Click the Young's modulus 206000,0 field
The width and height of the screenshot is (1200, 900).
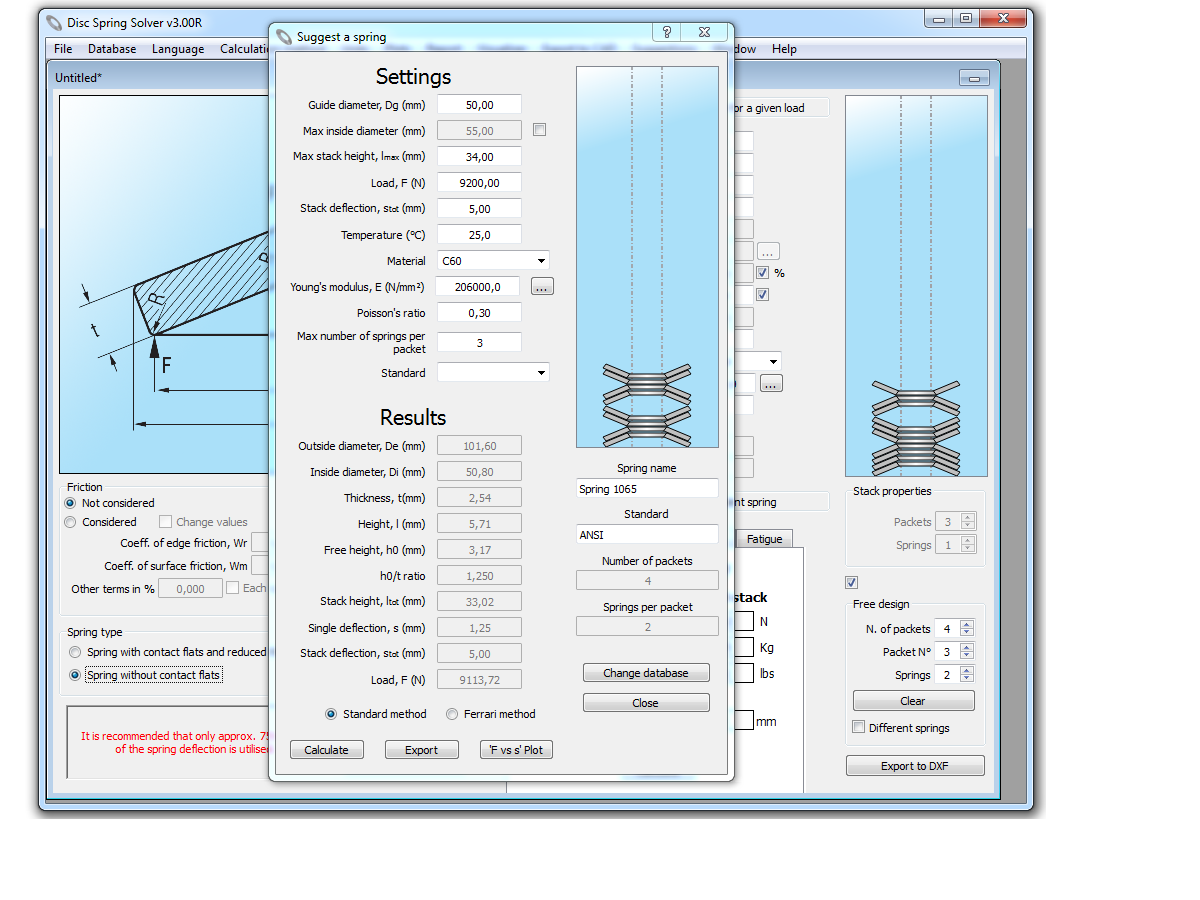(479, 287)
